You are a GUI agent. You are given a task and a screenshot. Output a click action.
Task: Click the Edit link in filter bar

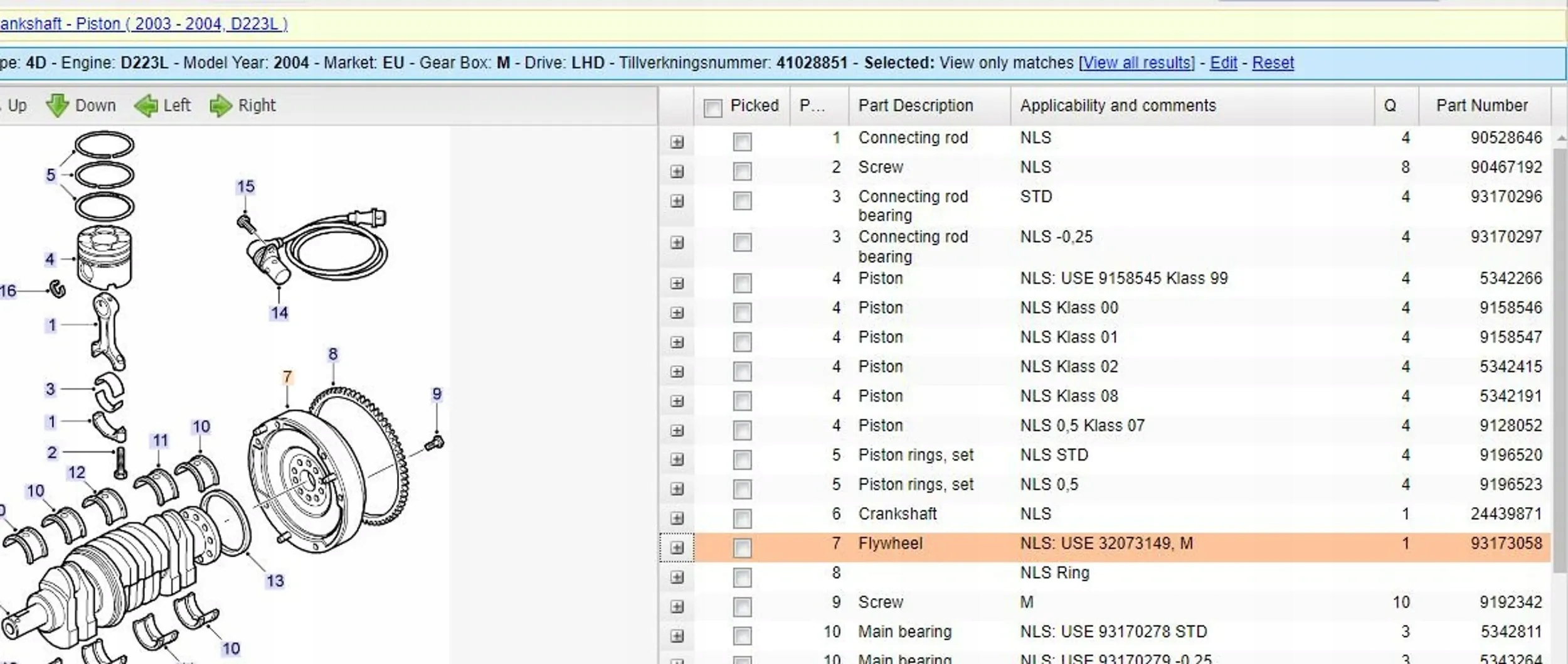1223,63
